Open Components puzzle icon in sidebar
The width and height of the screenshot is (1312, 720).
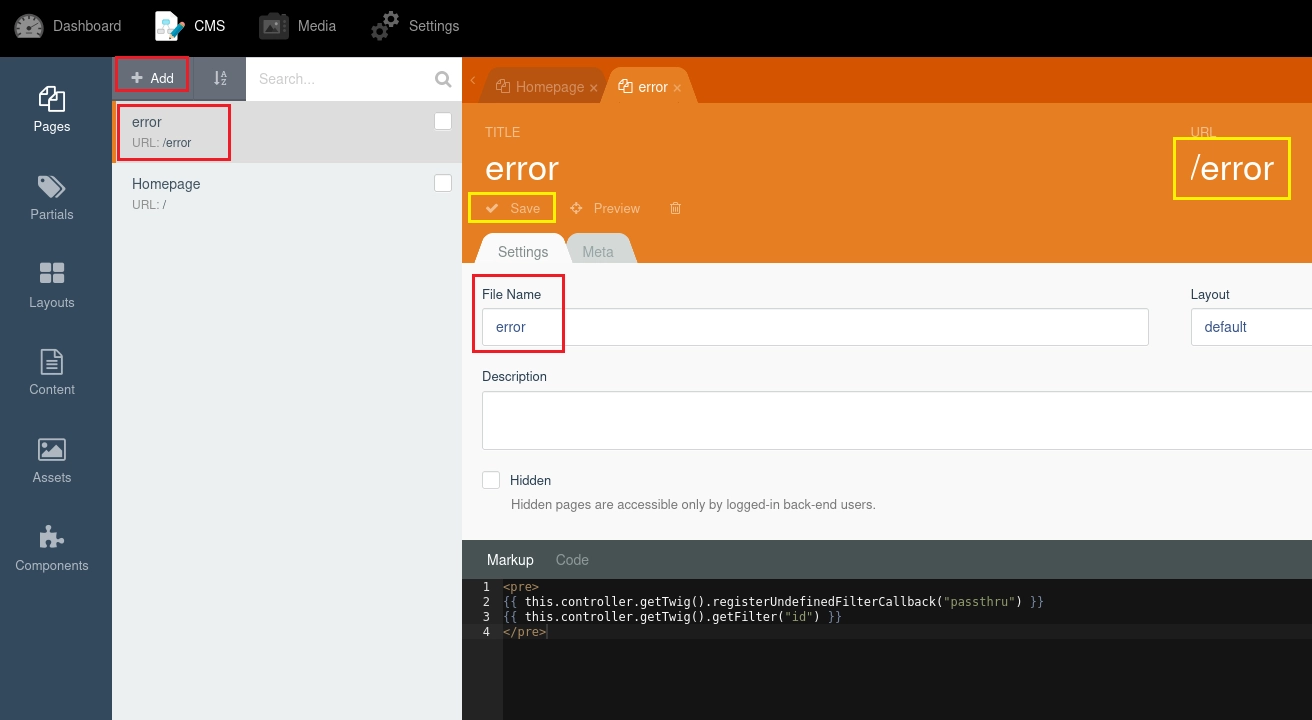(52, 537)
